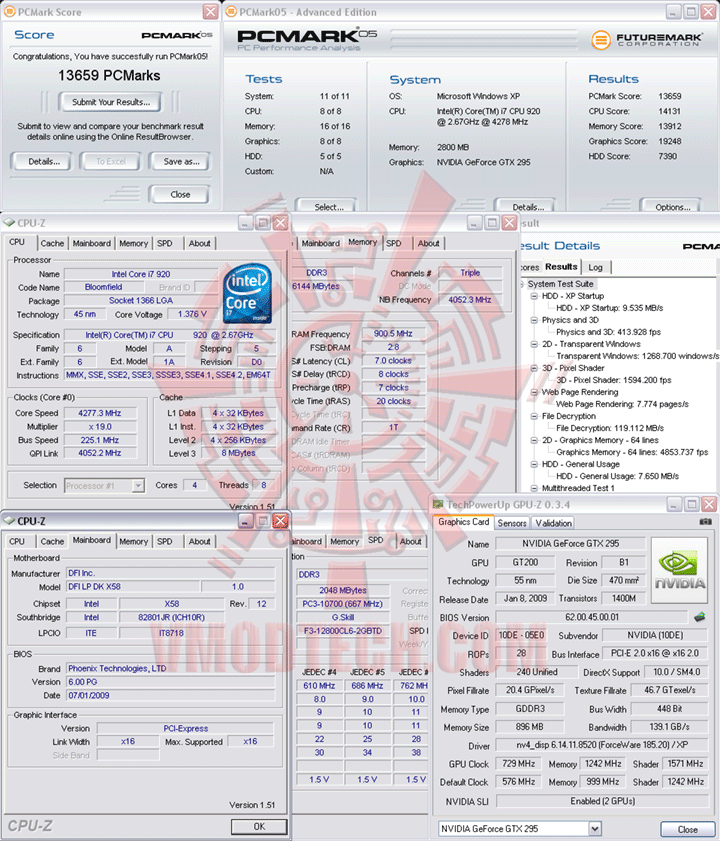Minimize the PCMark05 Advanced Edition window

673,12
